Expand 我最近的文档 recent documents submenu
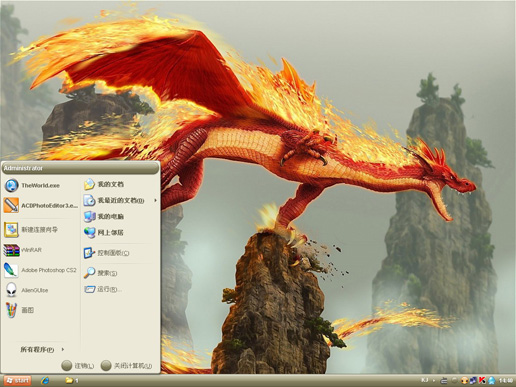Image resolution: width=516 pixels, height=387 pixels. pyautogui.click(x=120, y=200)
